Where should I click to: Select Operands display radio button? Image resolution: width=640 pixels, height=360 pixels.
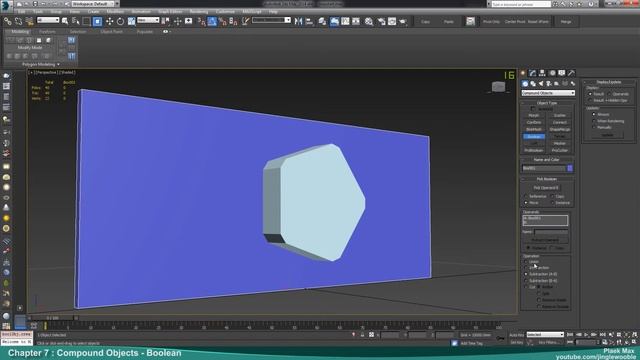[609, 94]
